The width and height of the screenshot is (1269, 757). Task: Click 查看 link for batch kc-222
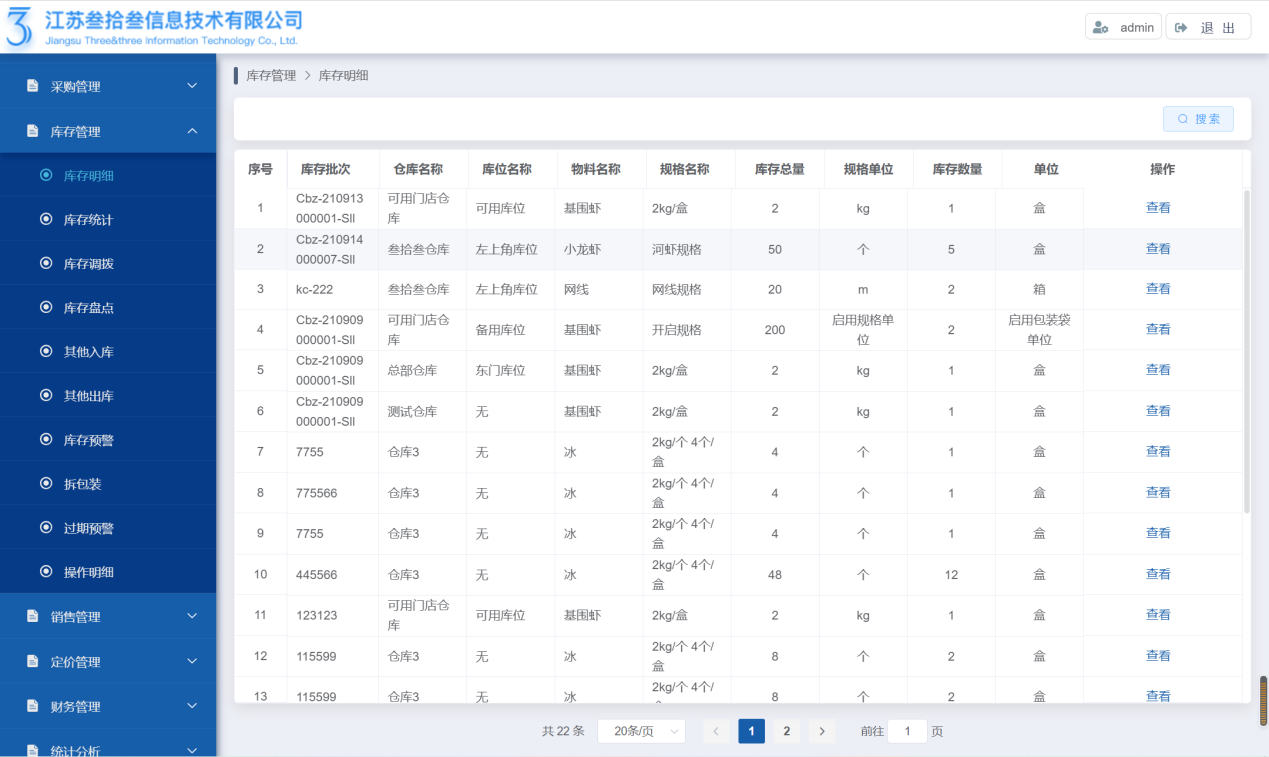[x=1158, y=289]
